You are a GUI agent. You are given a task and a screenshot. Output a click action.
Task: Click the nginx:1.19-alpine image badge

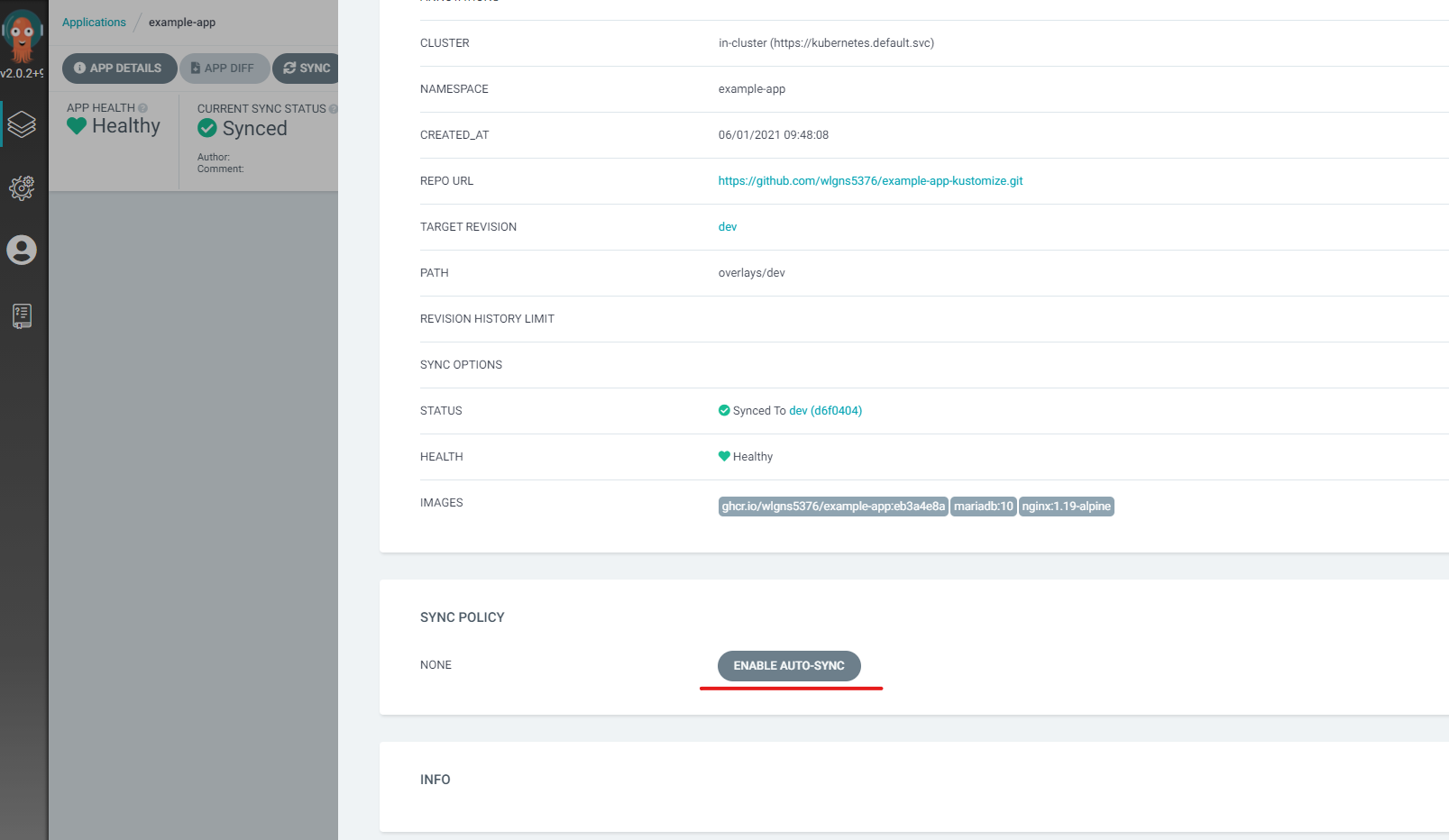1067,506
